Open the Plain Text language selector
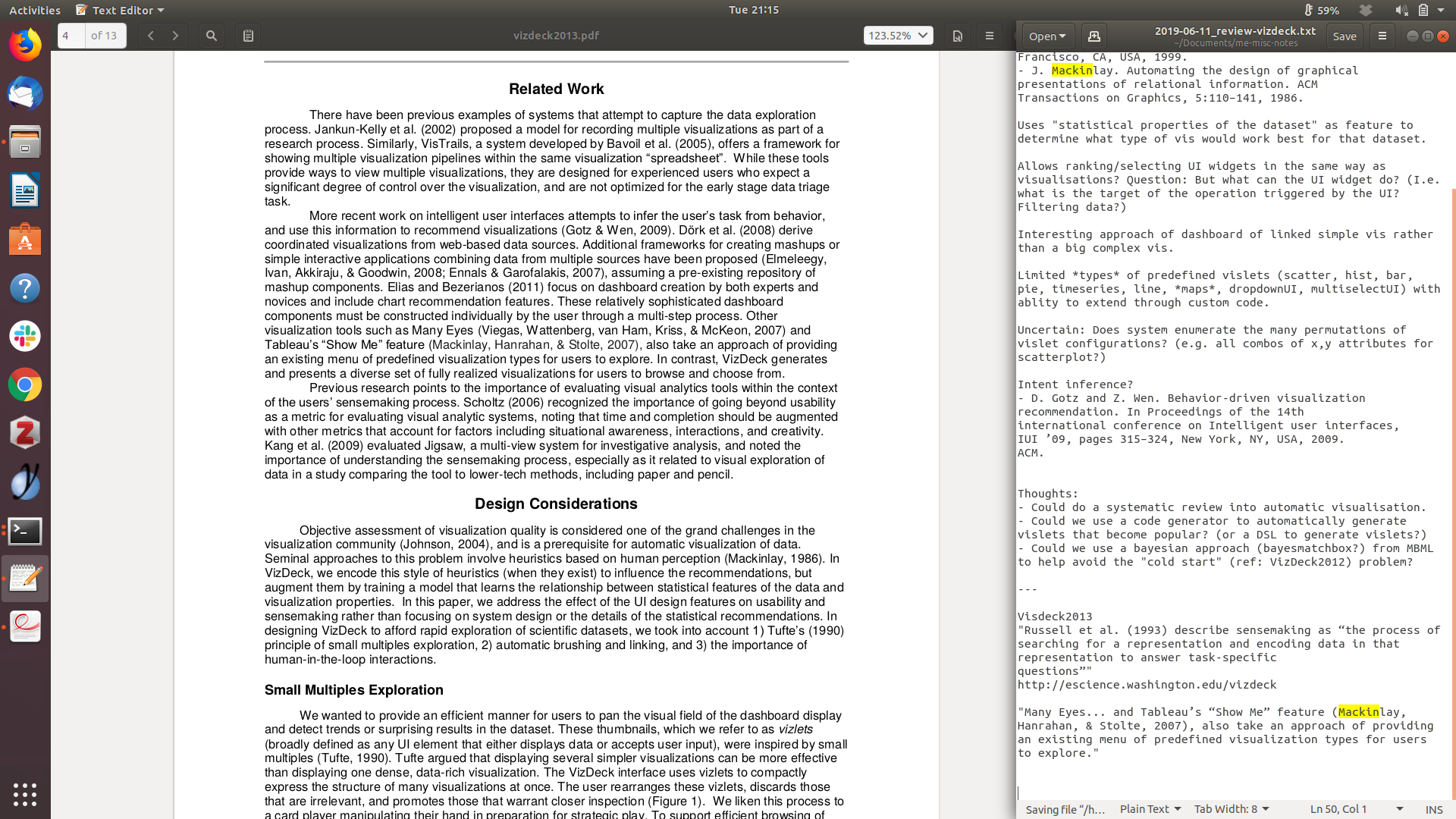Screen dimensions: 1456x819 [1150, 809]
